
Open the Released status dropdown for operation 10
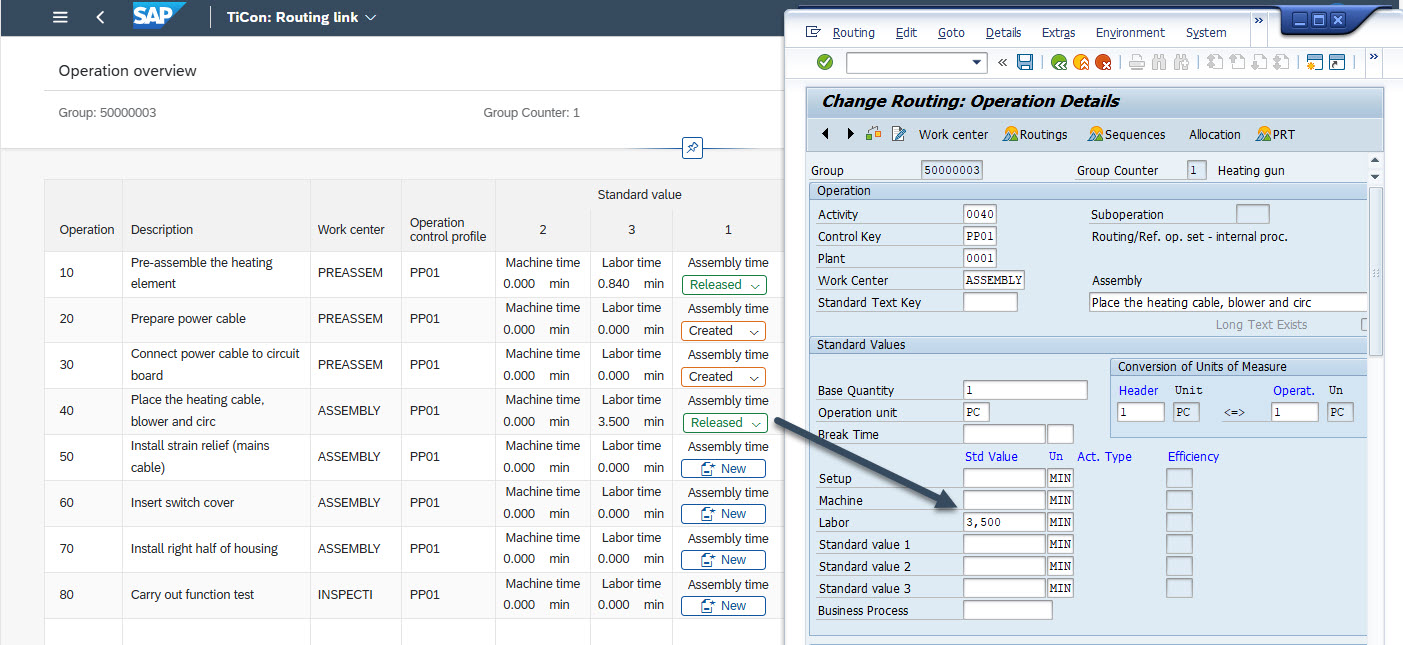coord(724,285)
